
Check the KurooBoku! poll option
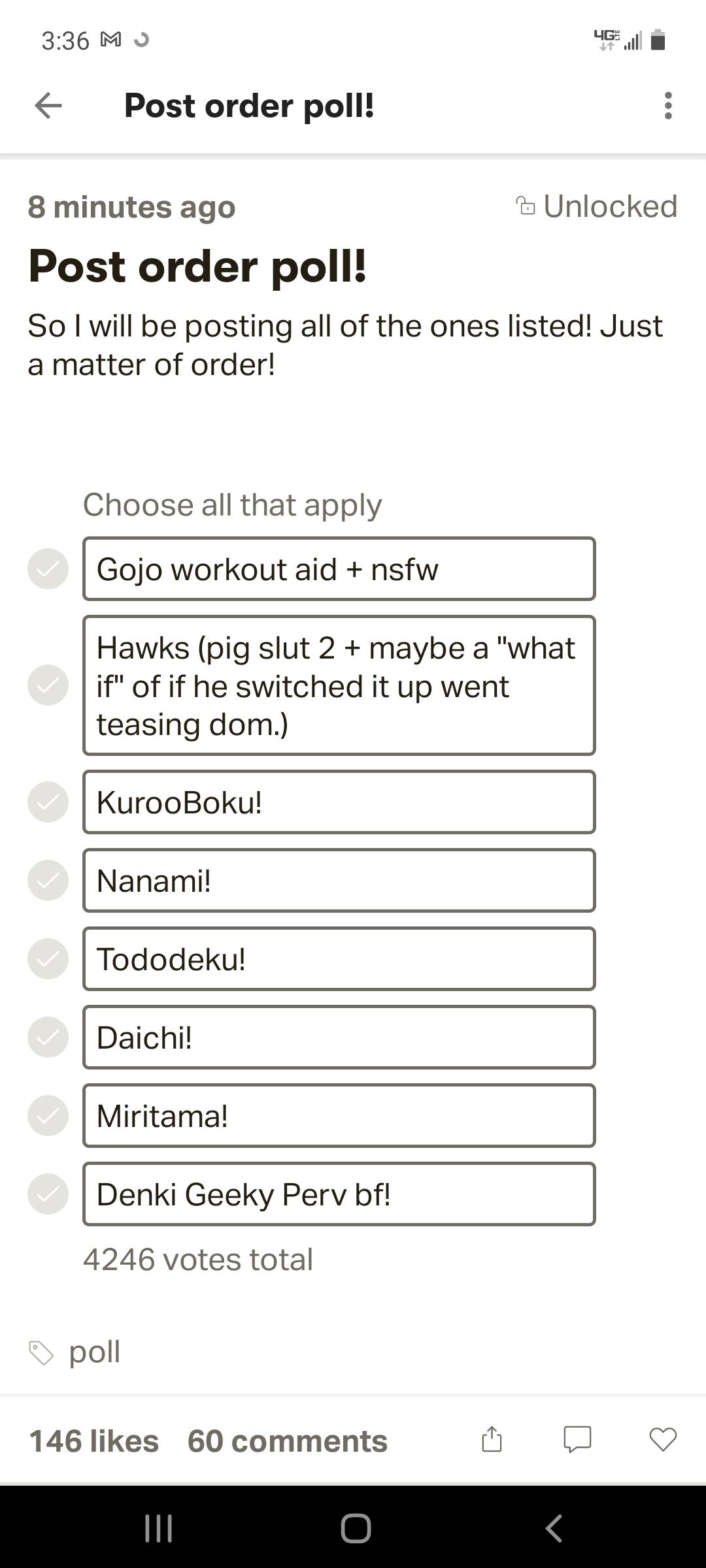click(x=48, y=802)
